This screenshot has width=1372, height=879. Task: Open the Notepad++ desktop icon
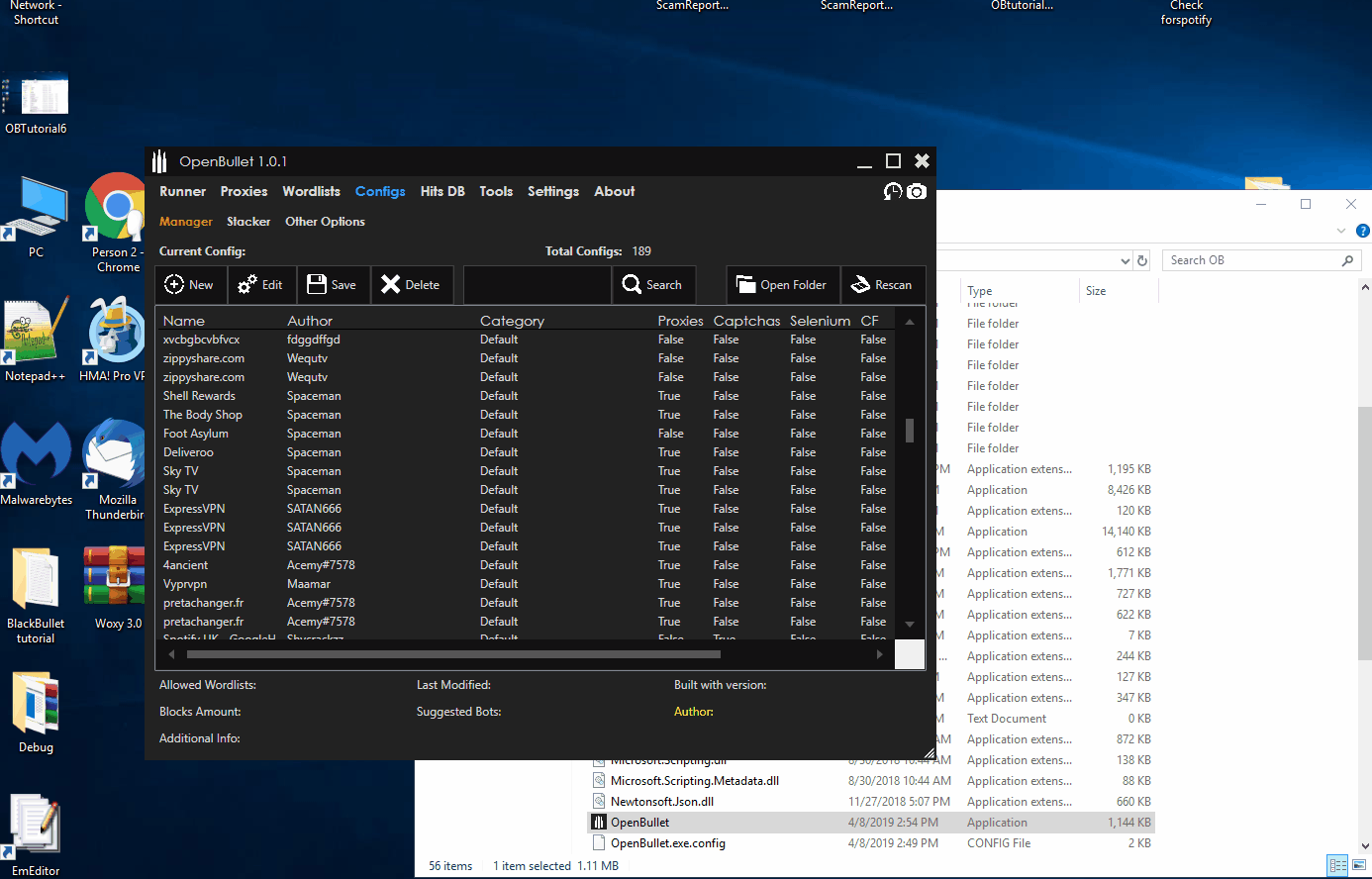[x=36, y=340]
